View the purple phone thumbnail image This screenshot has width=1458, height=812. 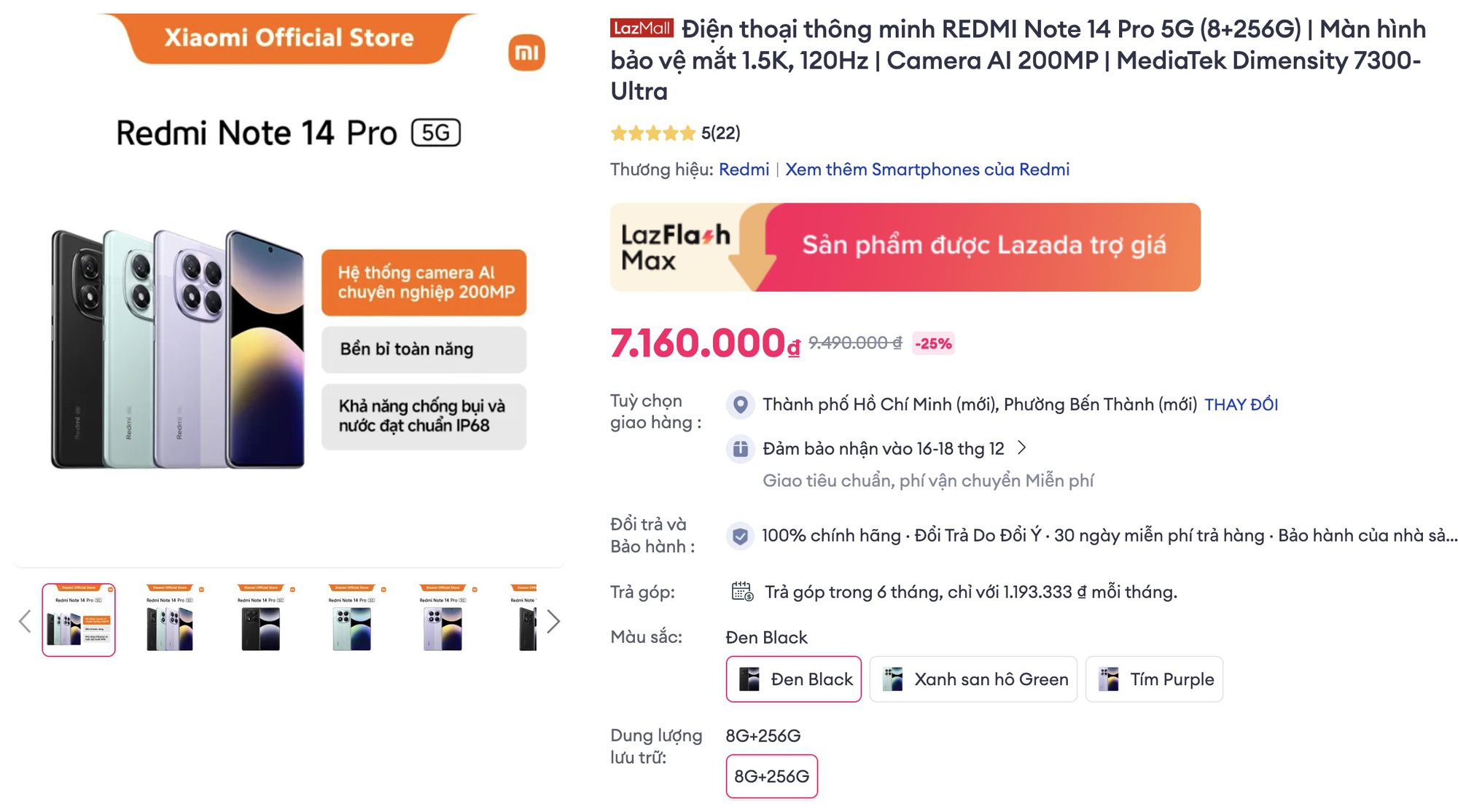click(443, 620)
